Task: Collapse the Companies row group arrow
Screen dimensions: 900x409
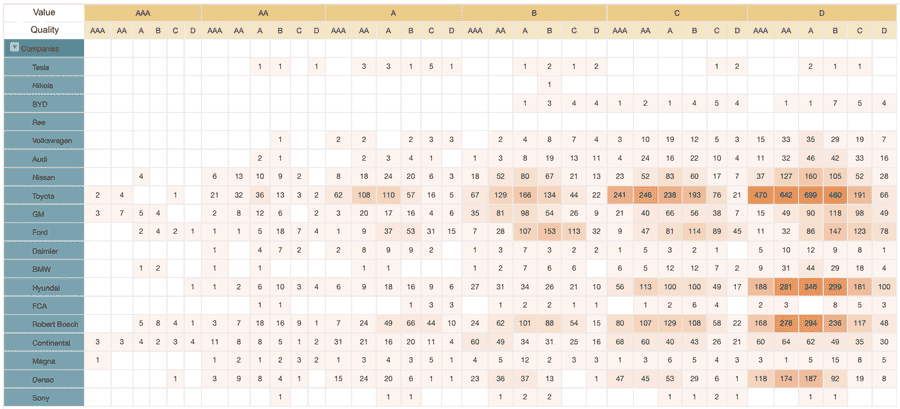Action: [15, 48]
